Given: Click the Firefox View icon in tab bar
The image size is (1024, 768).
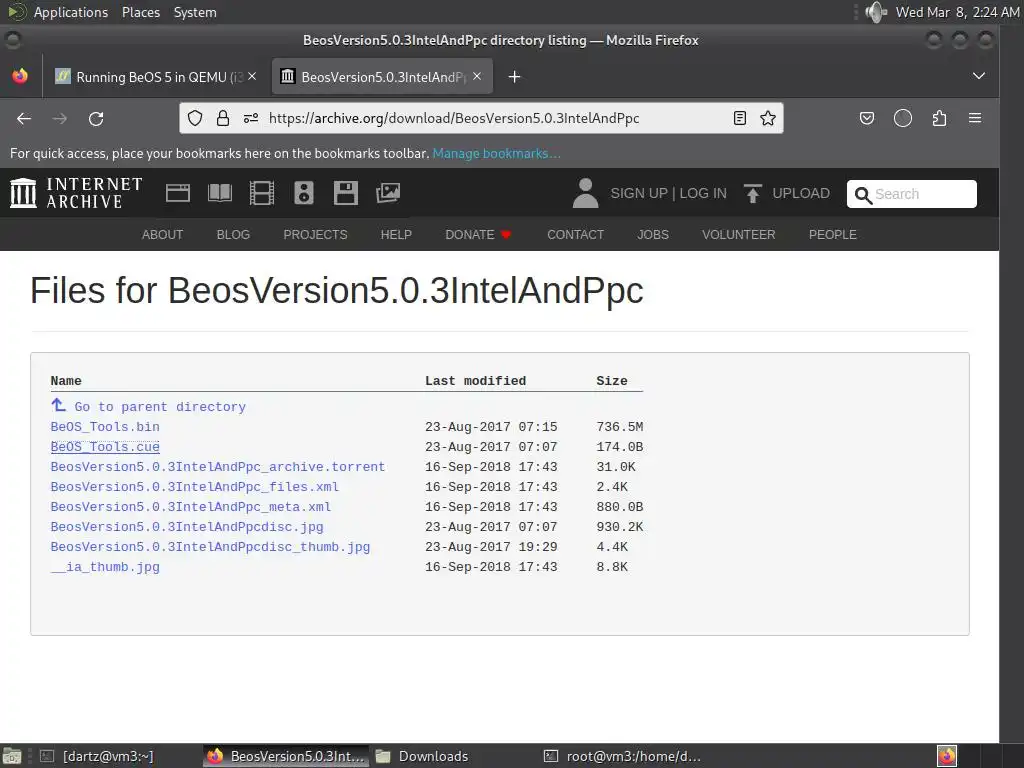Looking at the screenshot, I should pos(20,76).
